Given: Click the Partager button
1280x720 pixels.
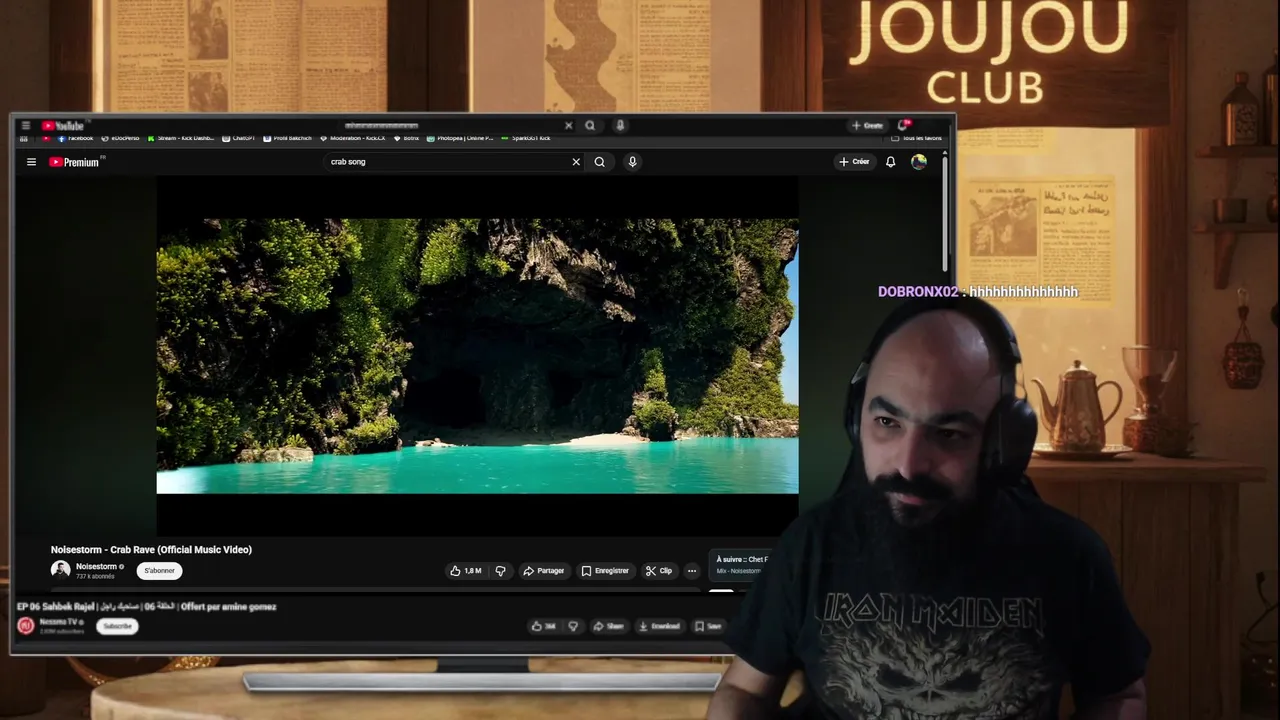Looking at the screenshot, I should [544, 571].
